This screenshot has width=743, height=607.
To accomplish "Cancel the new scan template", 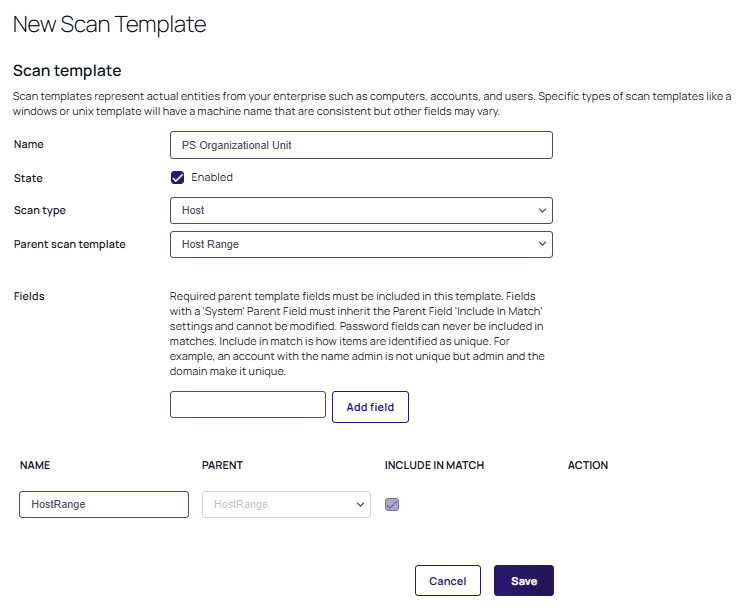I will [x=447, y=581].
